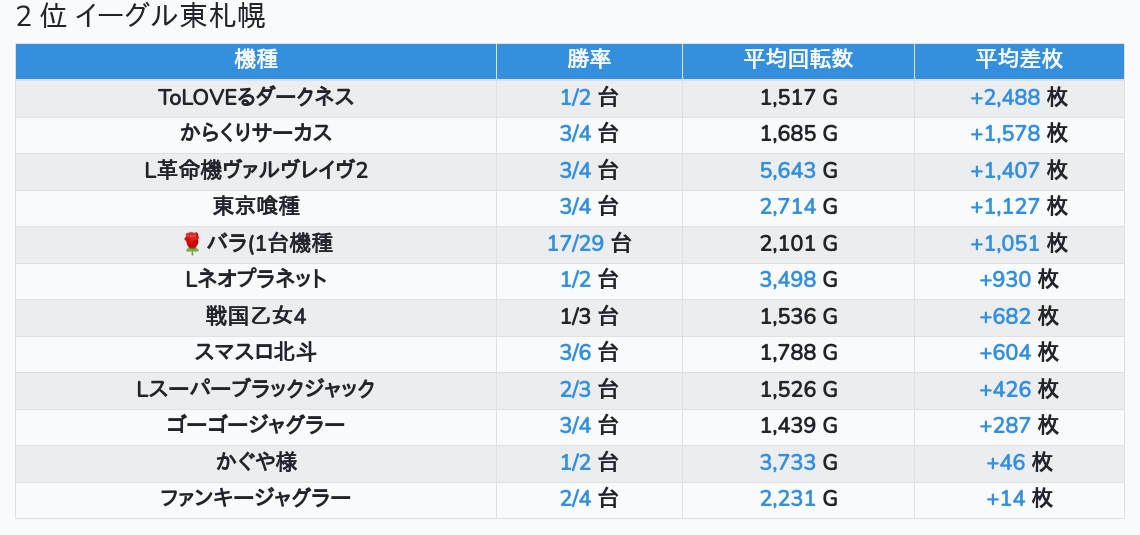The image size is (1140, 535).
Task: Select the ToLOVEるダークネス row name
Action: pyautogui.click(x=256, y=97)
